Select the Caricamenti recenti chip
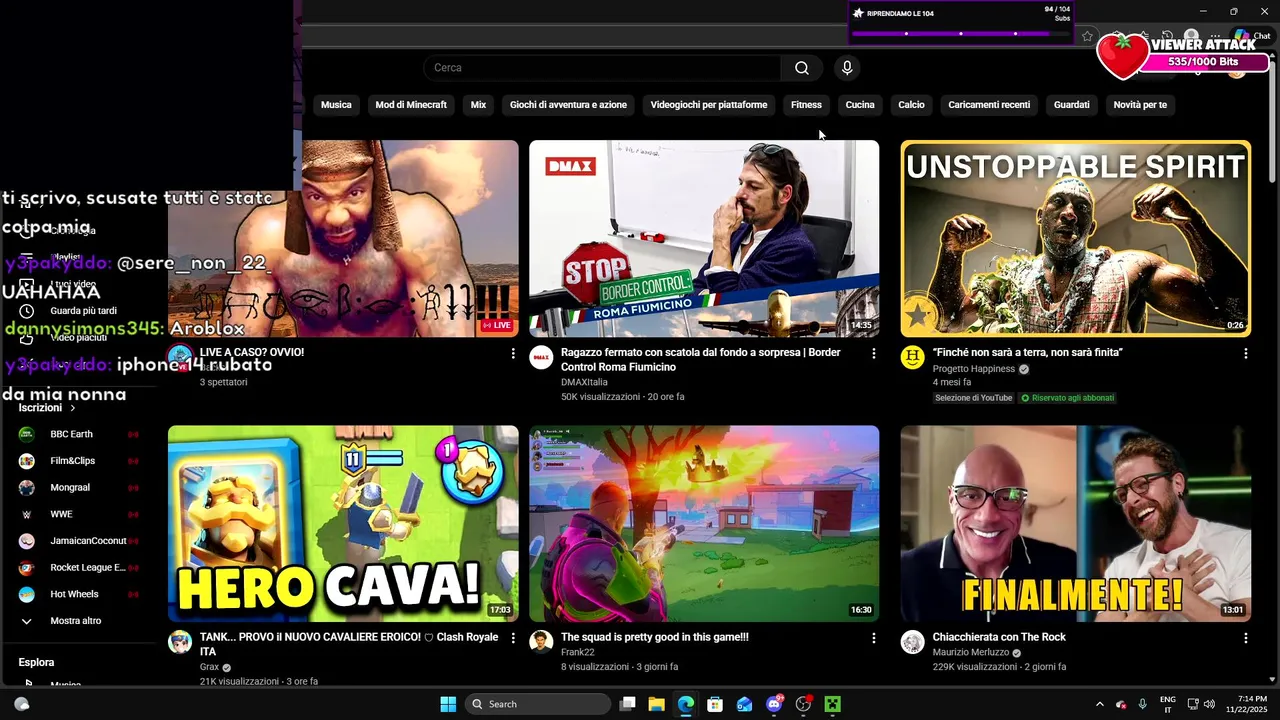Screen dimensions: 1280x720 click(989, 105)
